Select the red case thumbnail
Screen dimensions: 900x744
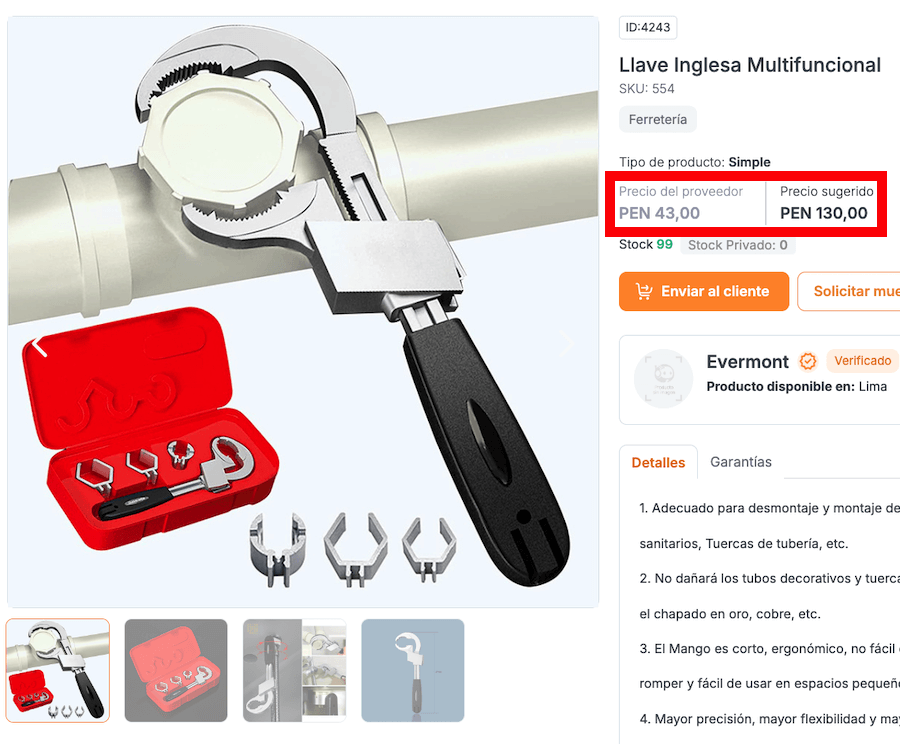click(x=176, y=670)
